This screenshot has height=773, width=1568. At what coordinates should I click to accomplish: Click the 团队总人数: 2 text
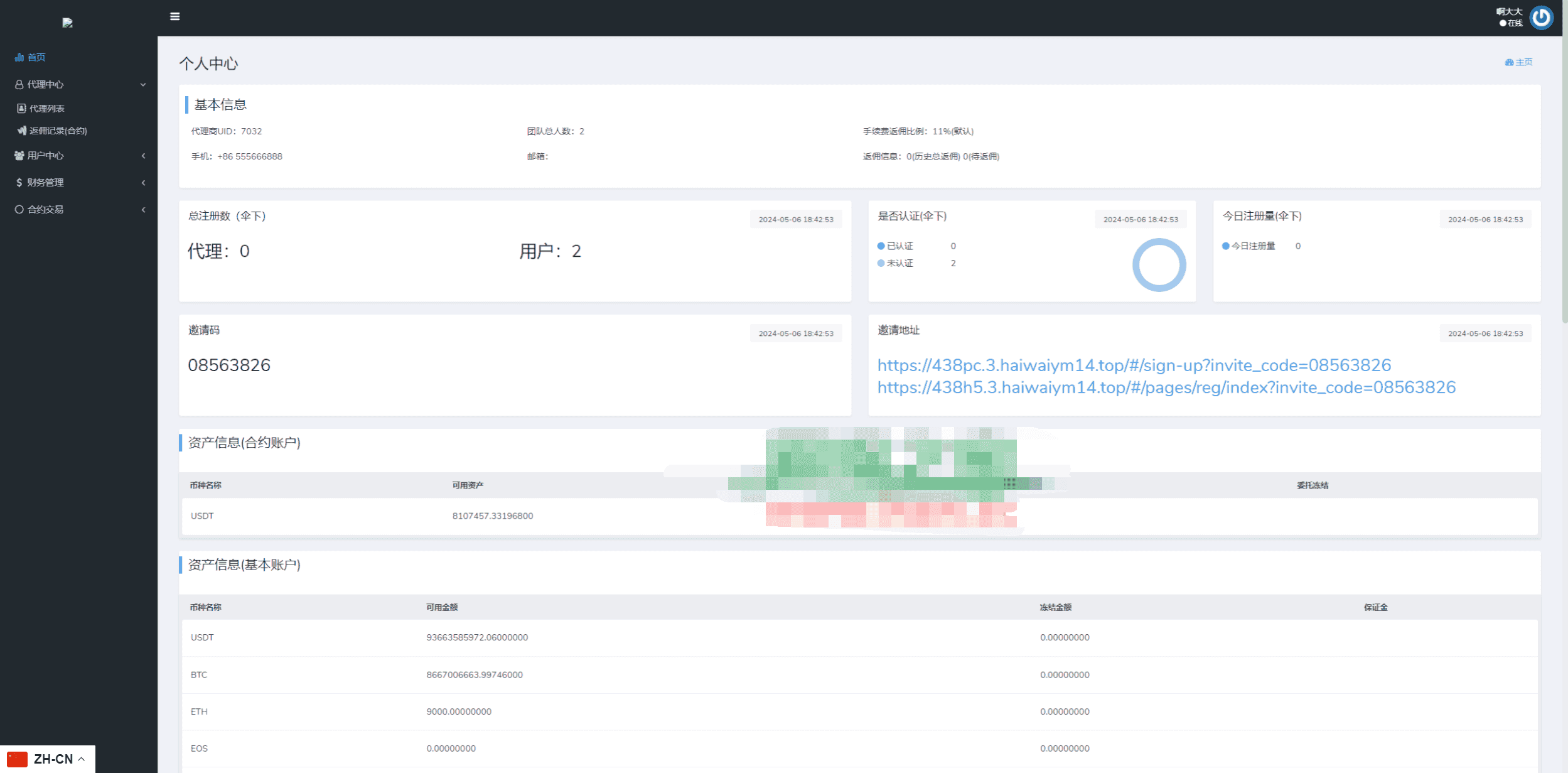(x=556, y=131)
